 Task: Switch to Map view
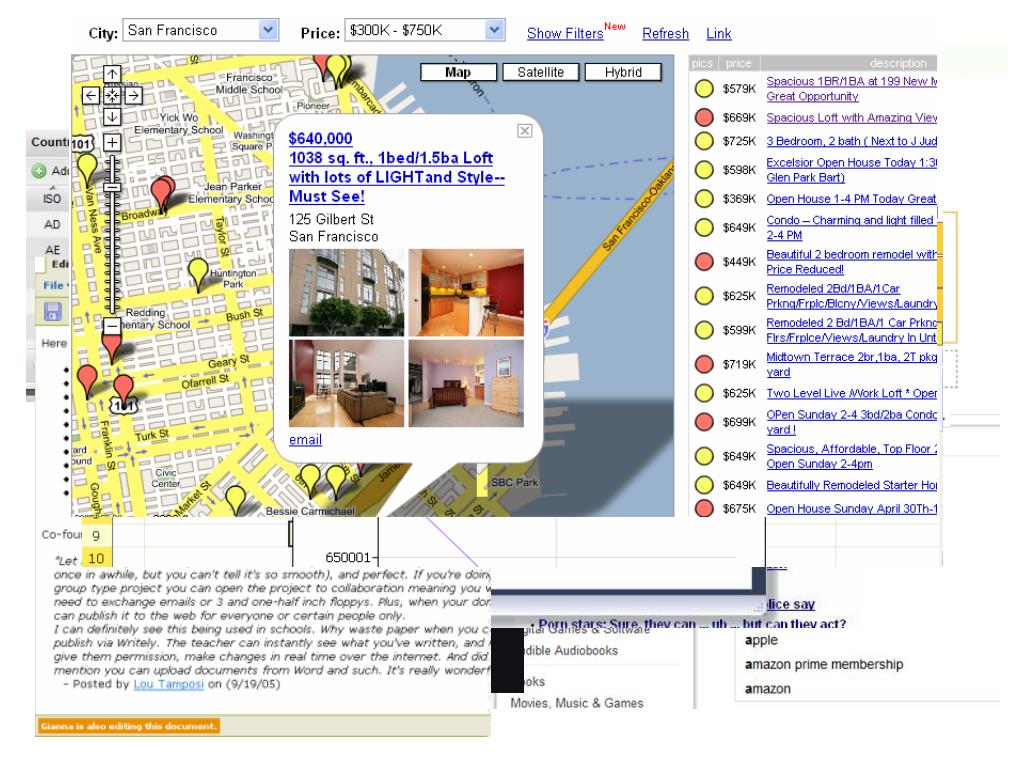(x=458, y=72)
